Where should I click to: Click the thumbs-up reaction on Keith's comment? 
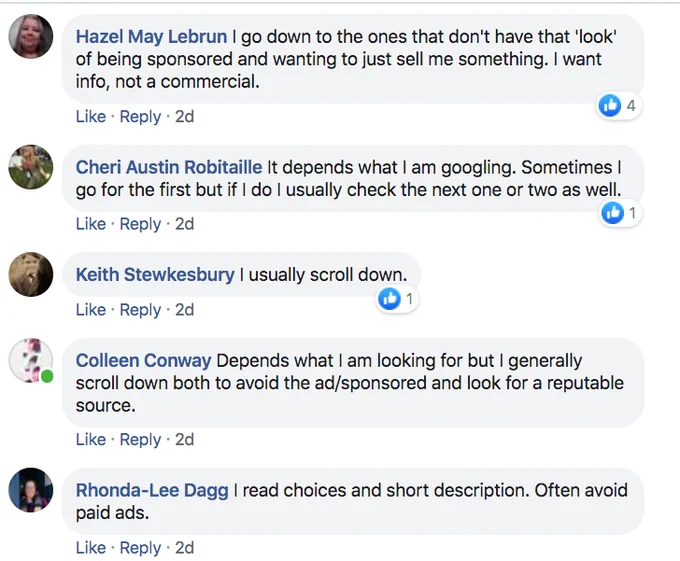[x=389, y=299]
